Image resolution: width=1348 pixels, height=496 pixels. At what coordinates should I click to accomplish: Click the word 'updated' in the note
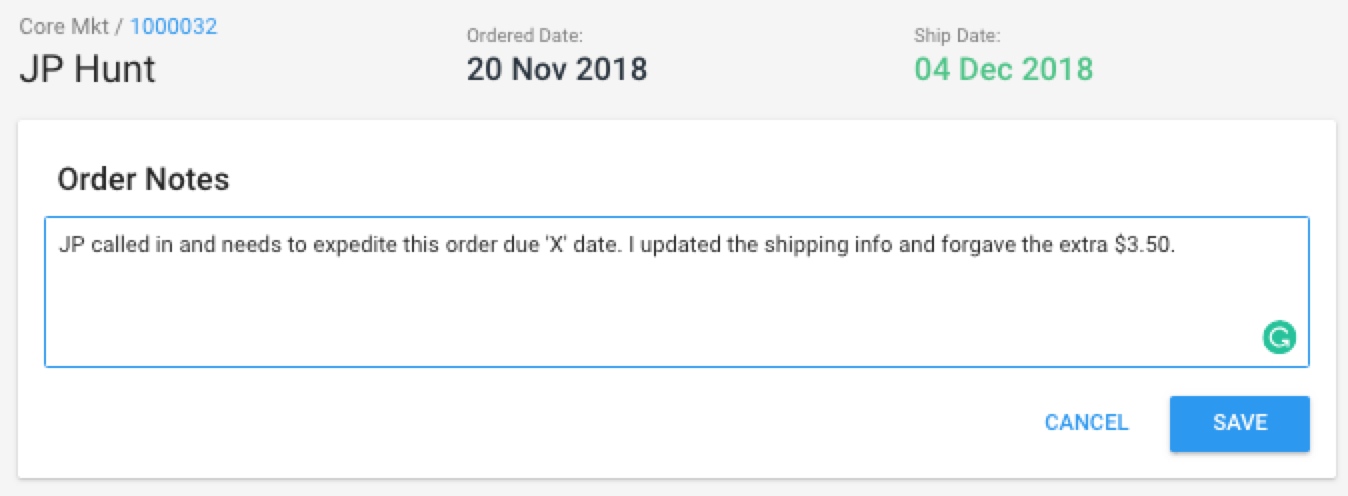coord(691,246)
